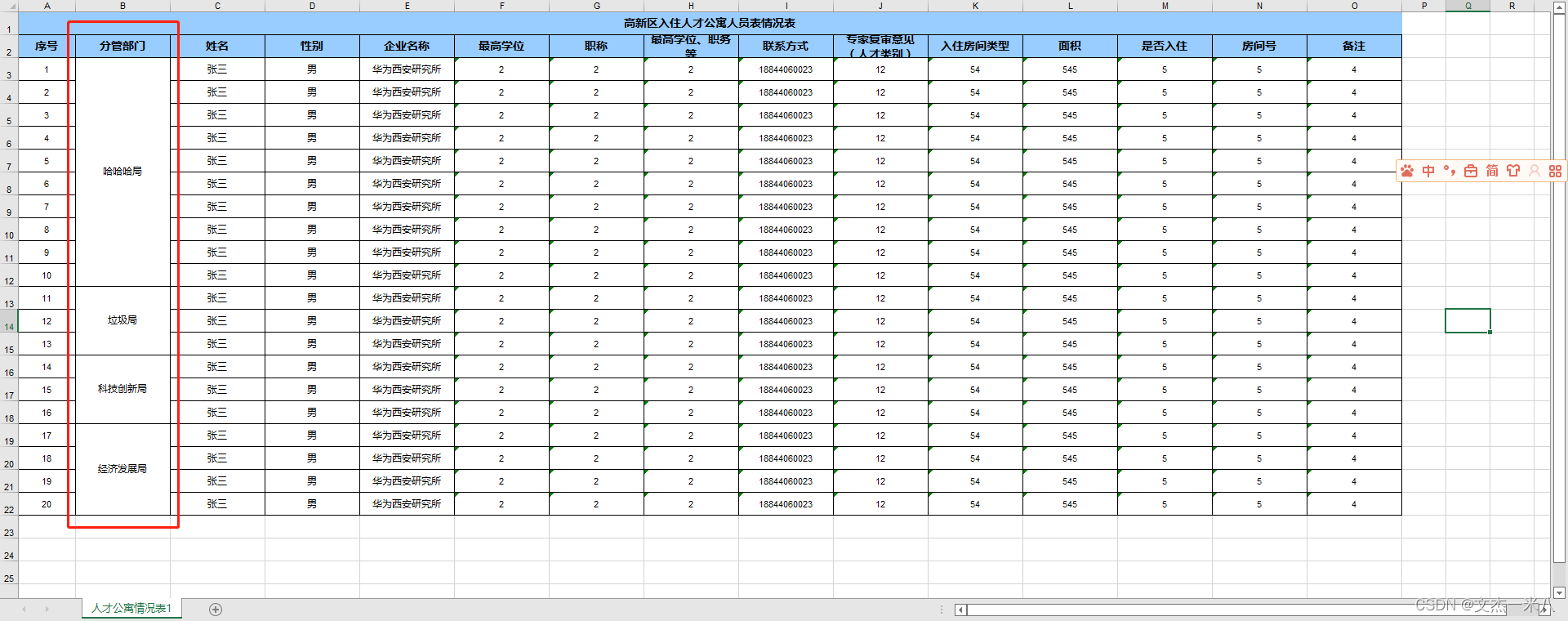Select row 2 header
Screen dimensions: 1568x621
(9, 47)
